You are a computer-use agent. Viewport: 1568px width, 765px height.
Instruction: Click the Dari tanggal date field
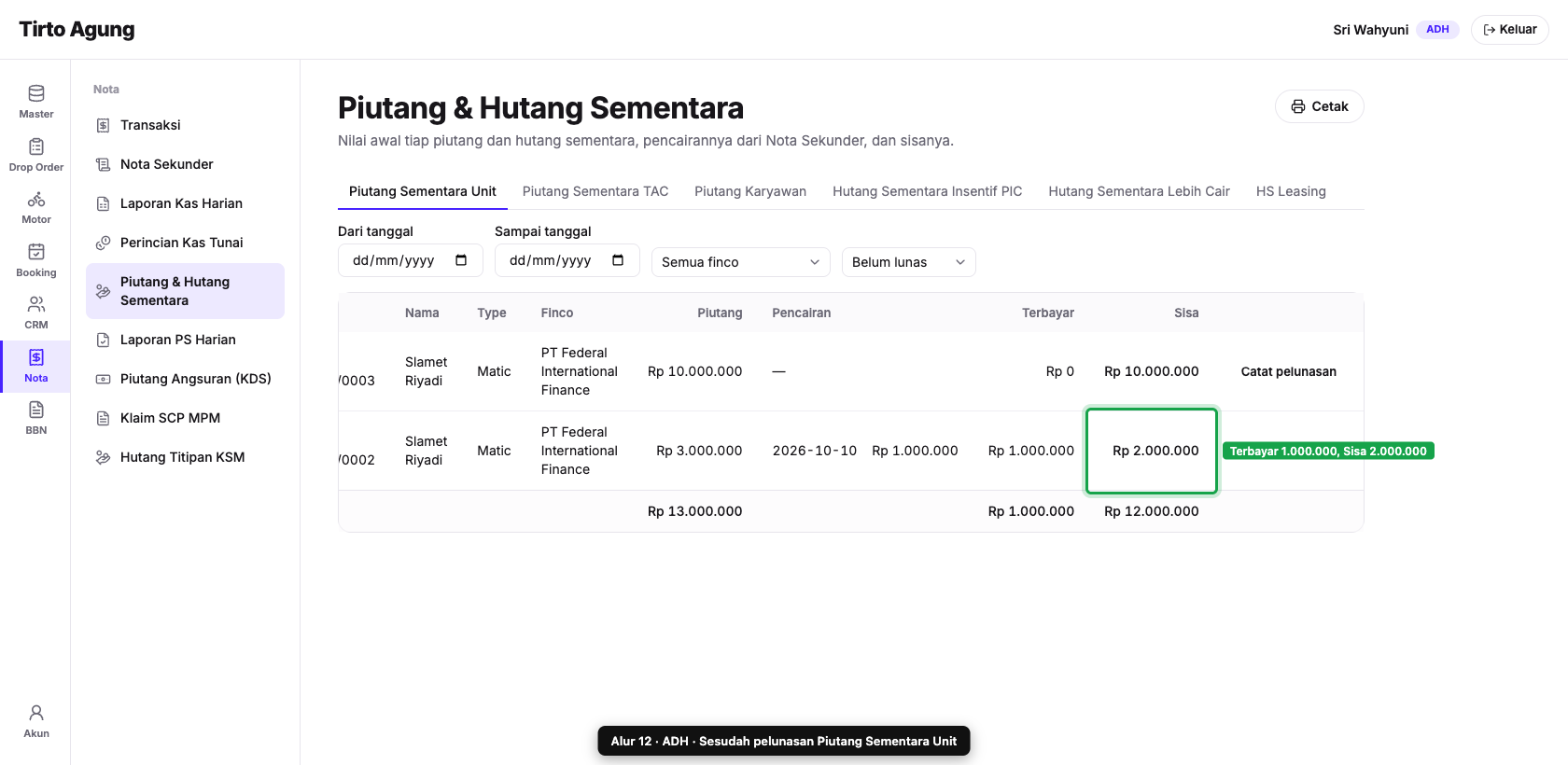click(411, 260)
